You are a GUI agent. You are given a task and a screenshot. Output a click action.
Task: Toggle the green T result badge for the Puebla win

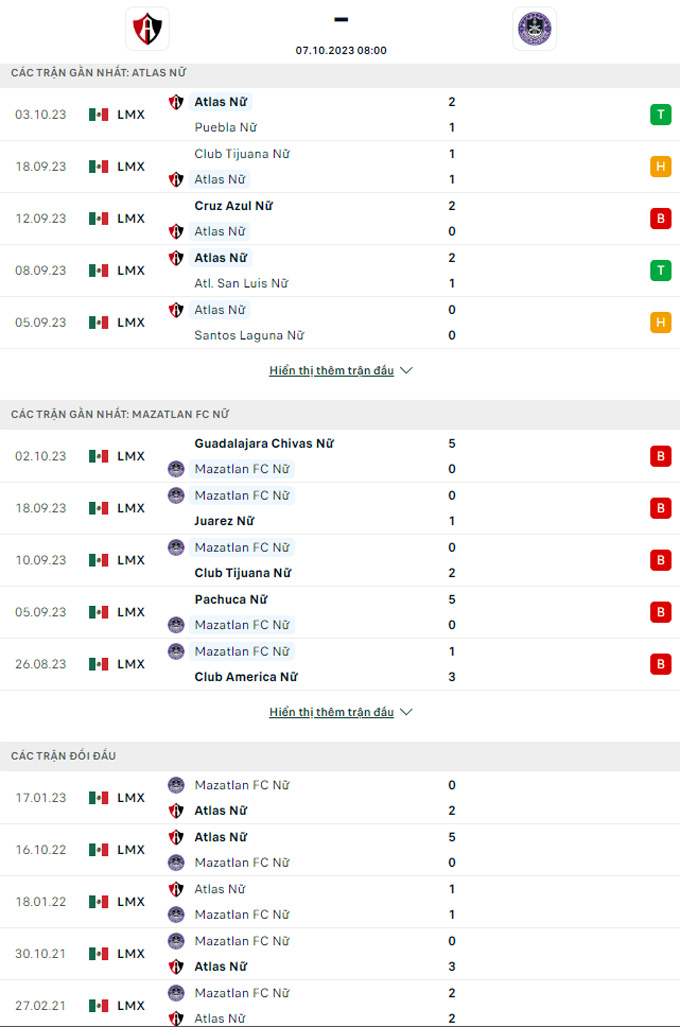[660, 114]
